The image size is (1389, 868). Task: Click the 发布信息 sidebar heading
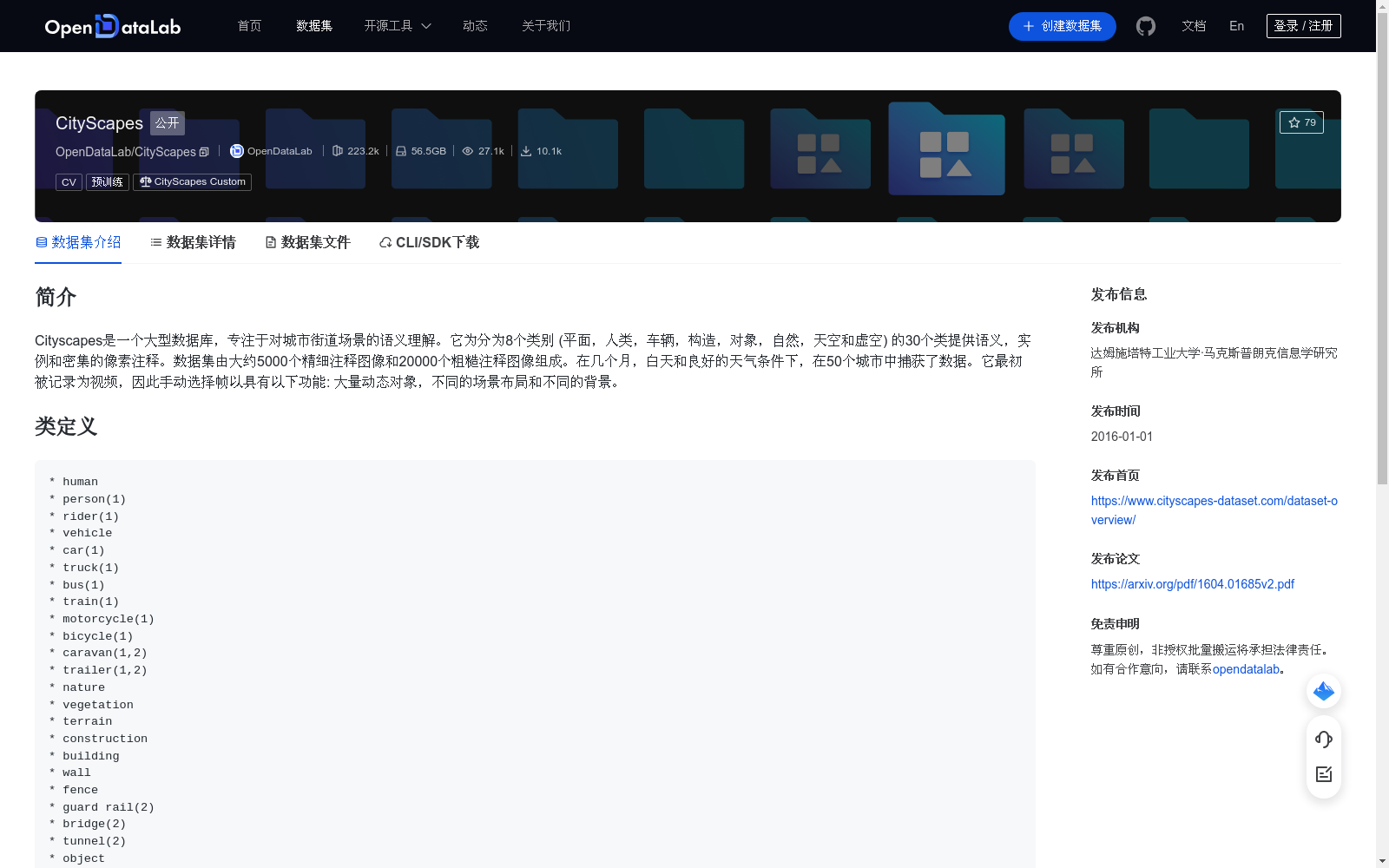(x=1119, y=295)
